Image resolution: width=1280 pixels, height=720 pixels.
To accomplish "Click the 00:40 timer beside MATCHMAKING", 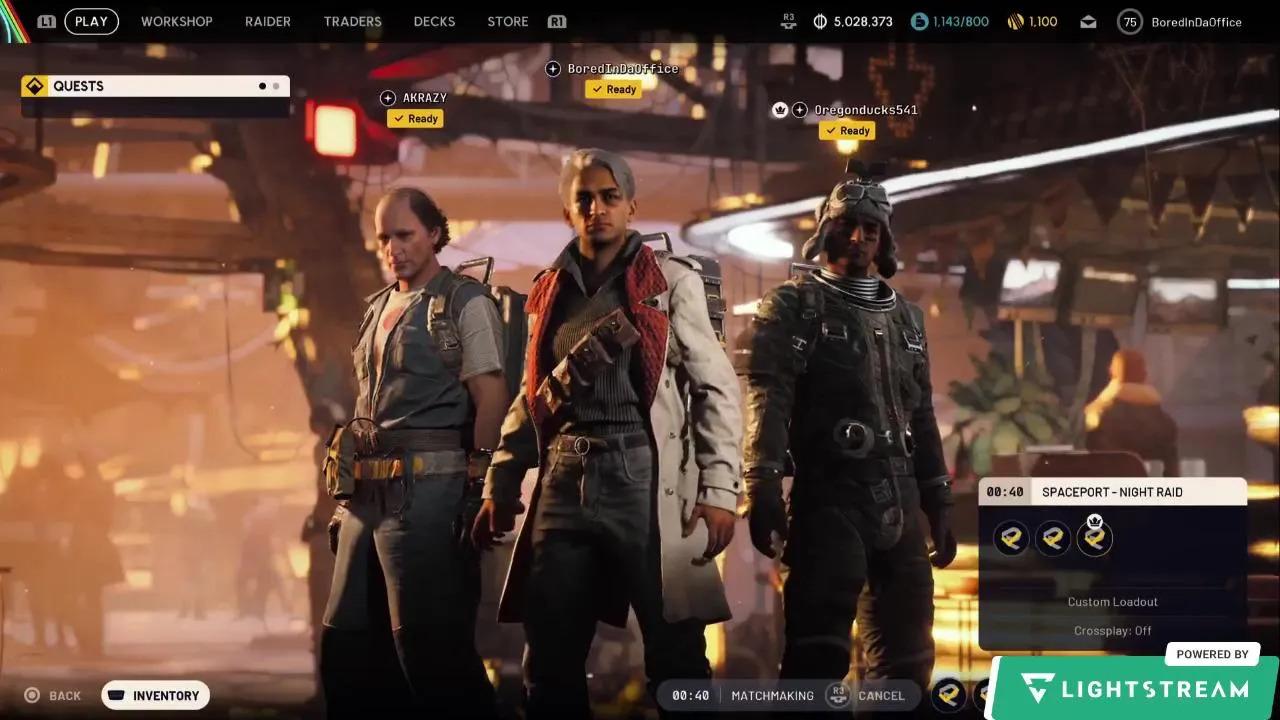I will pos(690,696).
